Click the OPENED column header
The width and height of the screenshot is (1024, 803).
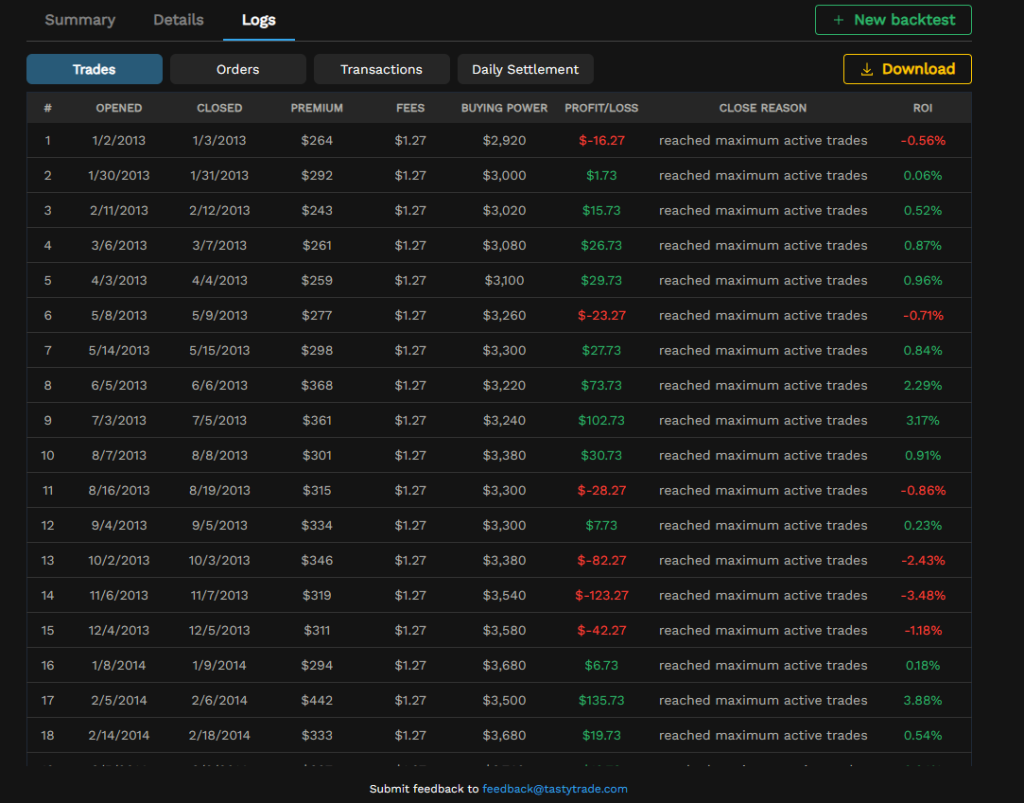[119, 108]
